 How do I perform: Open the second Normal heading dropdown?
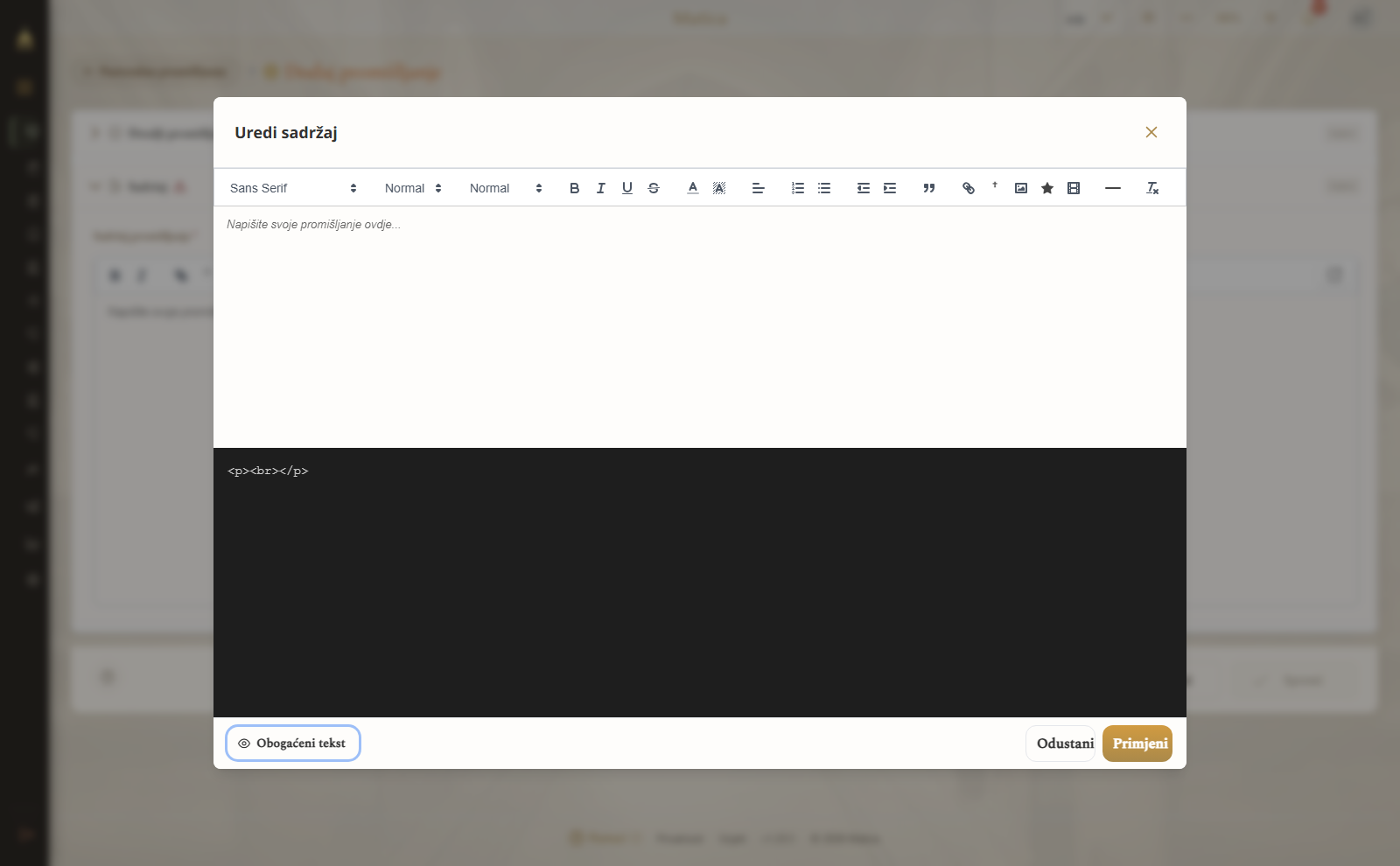506,188
